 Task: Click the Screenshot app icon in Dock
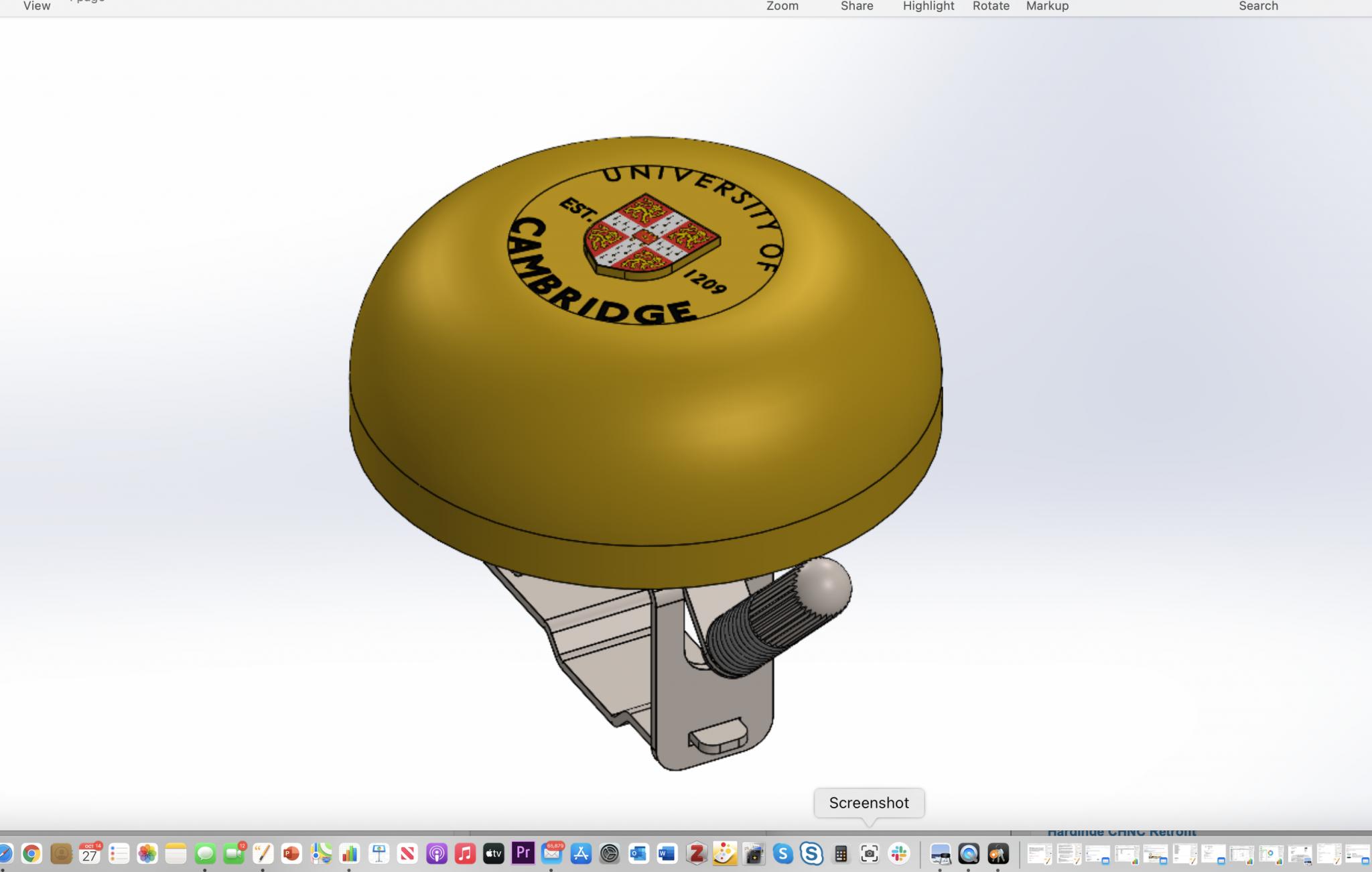pos(870,854)
